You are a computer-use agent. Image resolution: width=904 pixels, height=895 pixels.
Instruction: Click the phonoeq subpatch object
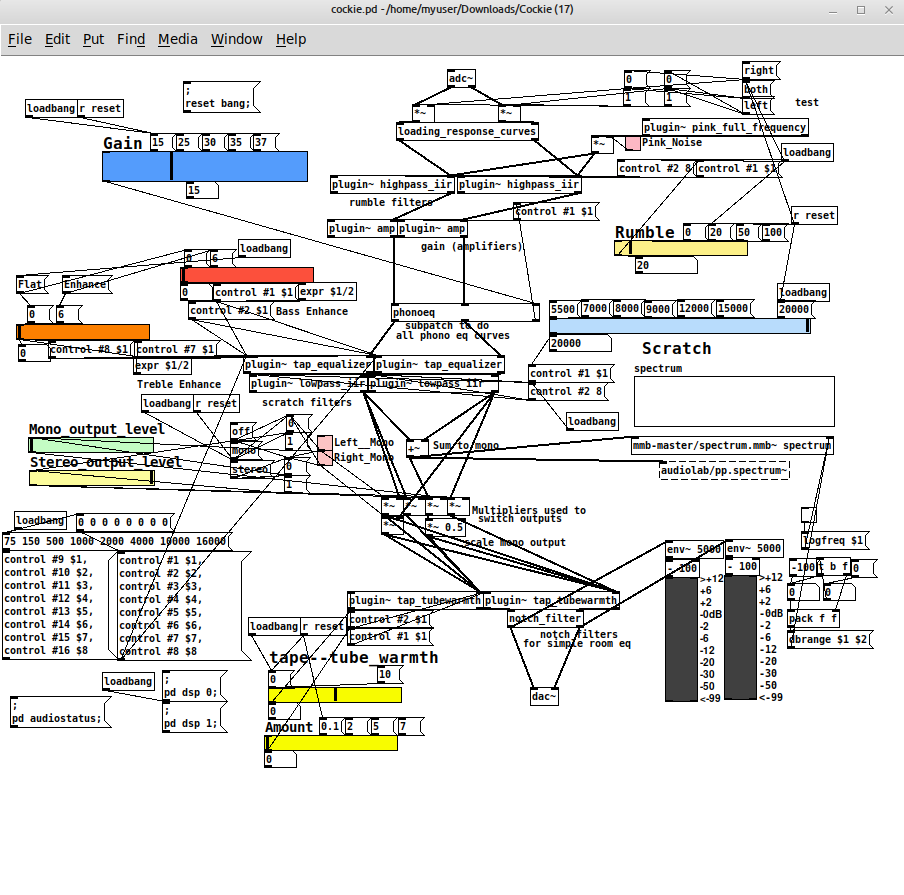(x=465, y=313)
